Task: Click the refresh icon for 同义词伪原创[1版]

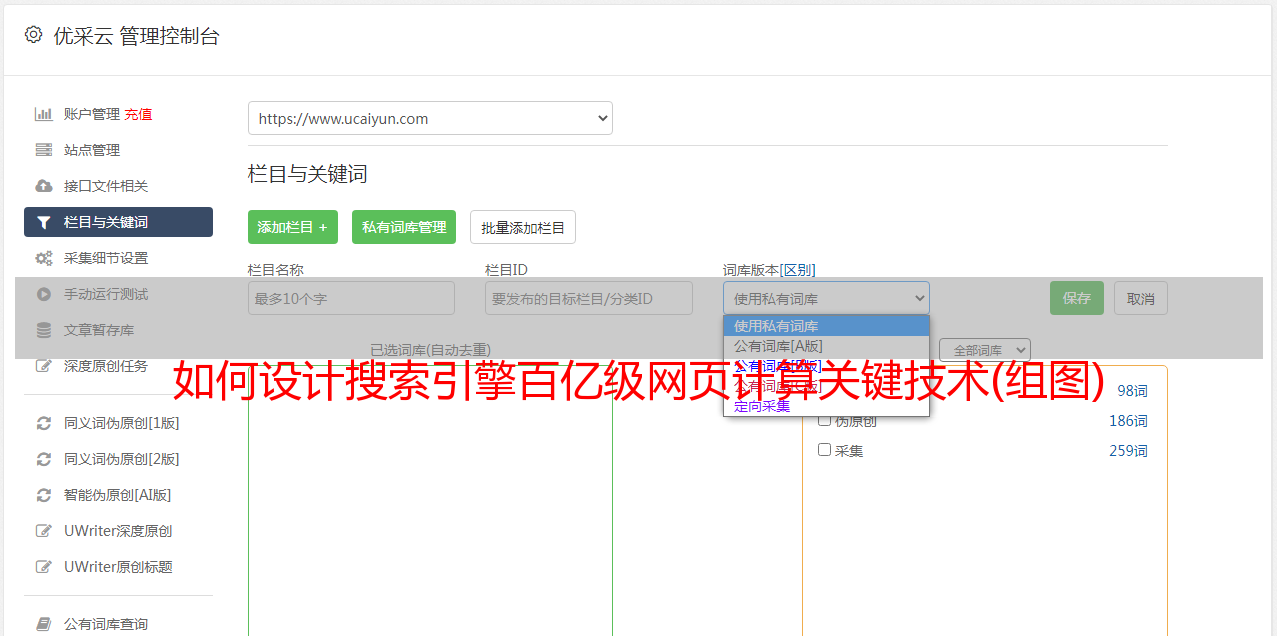Action: point(43,423)
